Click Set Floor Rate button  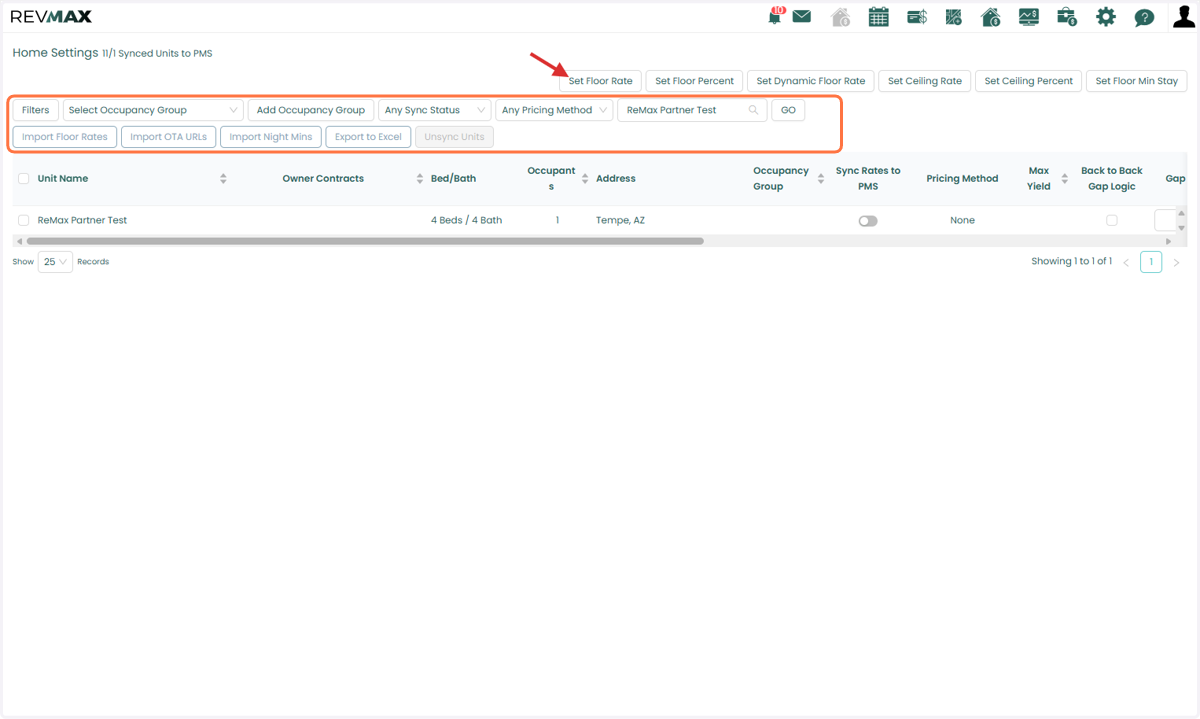click(600, 81)
